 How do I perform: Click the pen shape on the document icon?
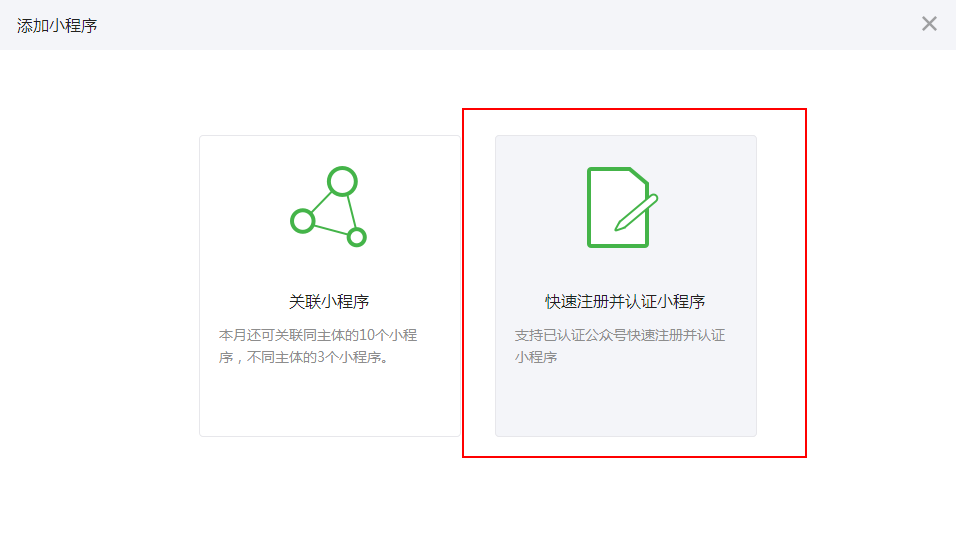636,211
